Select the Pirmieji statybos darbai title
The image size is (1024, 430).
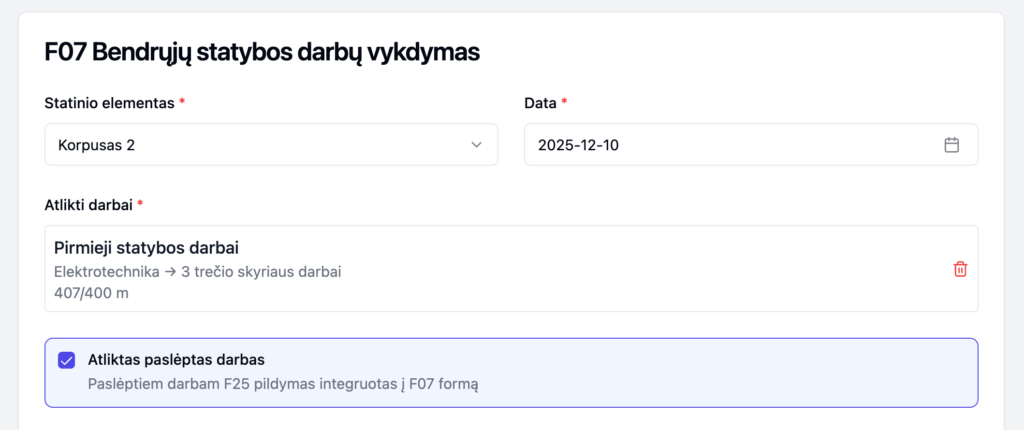tap(146, 248)
